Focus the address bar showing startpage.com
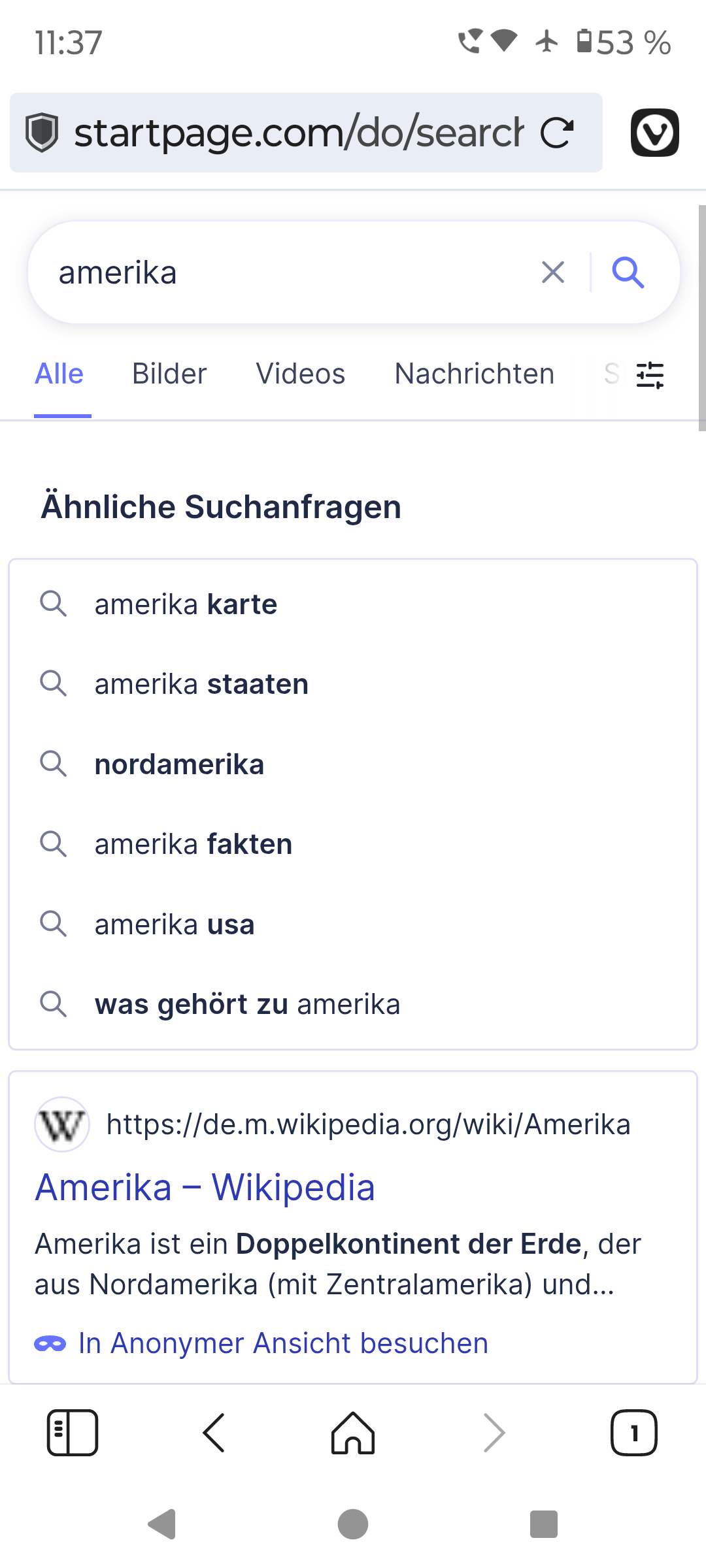The width and height of the screenshot is (706, 1568). point(297,133)
